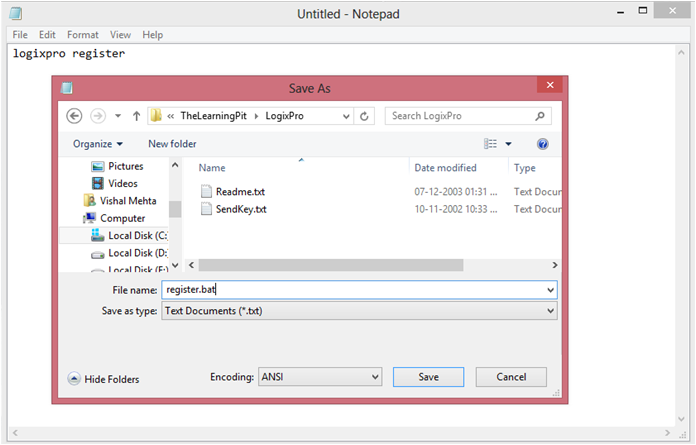Open the Notepad Edit menu
This screenshot has height=445, width=696.
pyautogui.click(x=47, y=35)
